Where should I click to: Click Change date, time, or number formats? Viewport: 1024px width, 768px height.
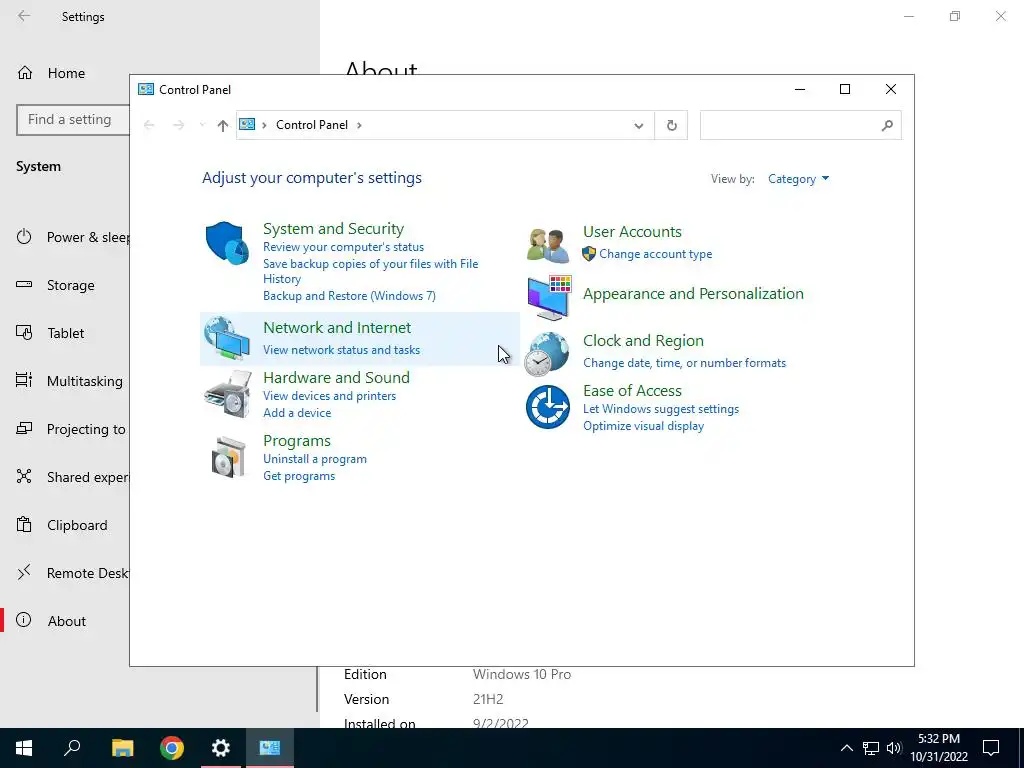click(x=684, y=363)
